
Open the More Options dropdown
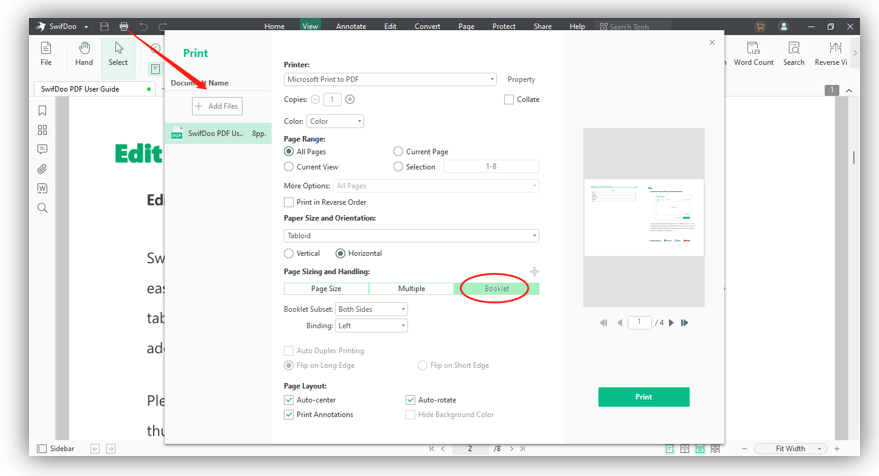click(436, 186)
